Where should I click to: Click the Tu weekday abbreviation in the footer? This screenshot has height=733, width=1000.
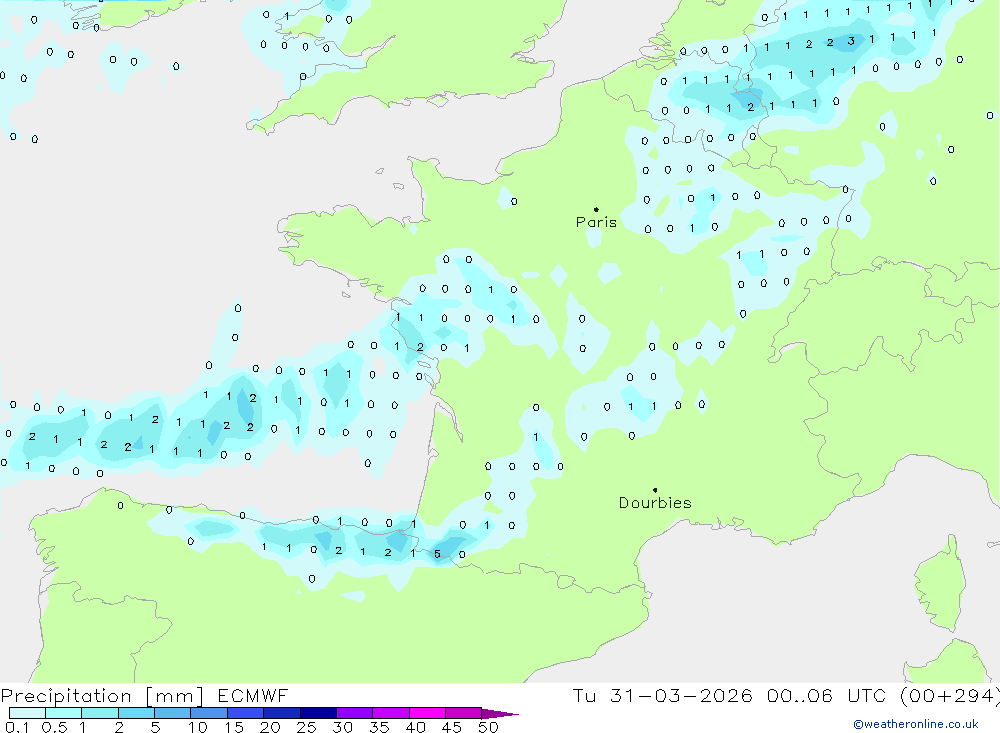584,695
